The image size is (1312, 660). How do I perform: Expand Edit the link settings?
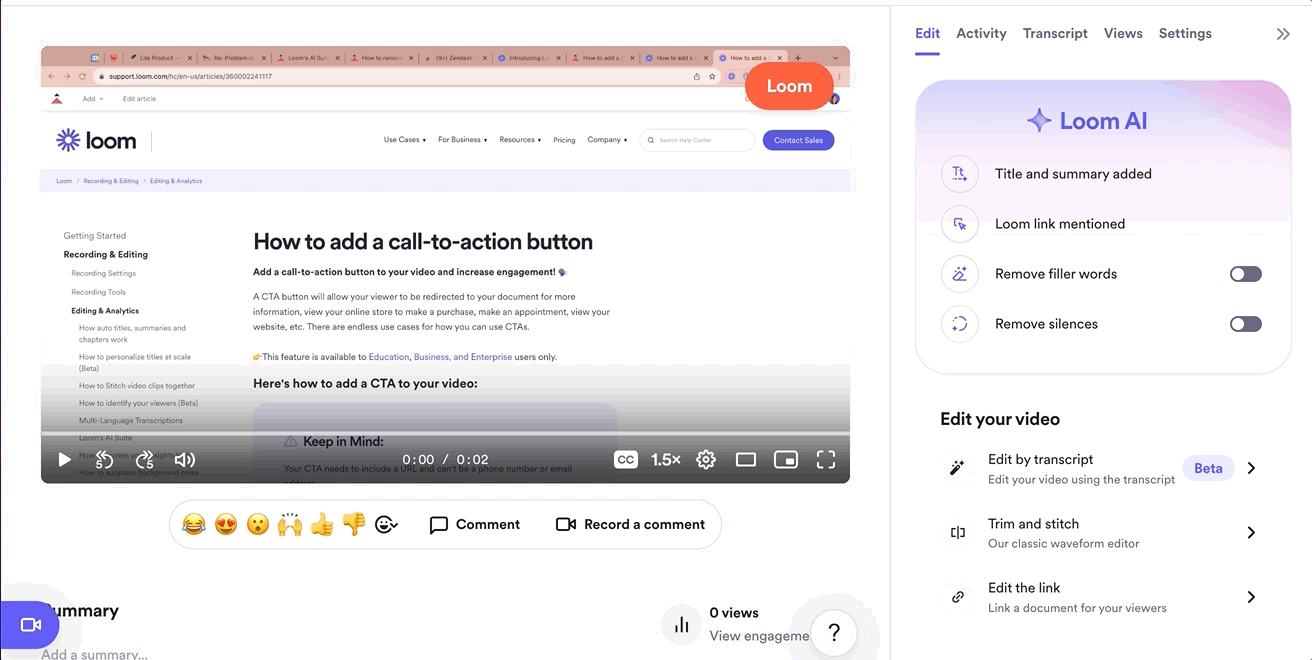click(1251, 596)
